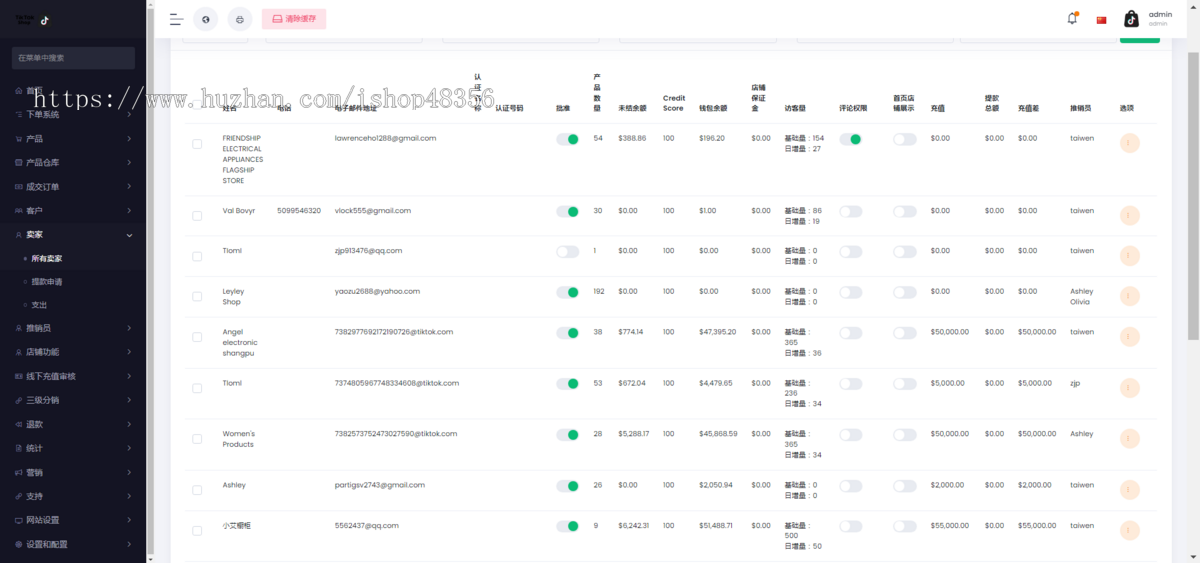
Task: Expand 产品仓库 using its chevron
Action: coord(129,163)
